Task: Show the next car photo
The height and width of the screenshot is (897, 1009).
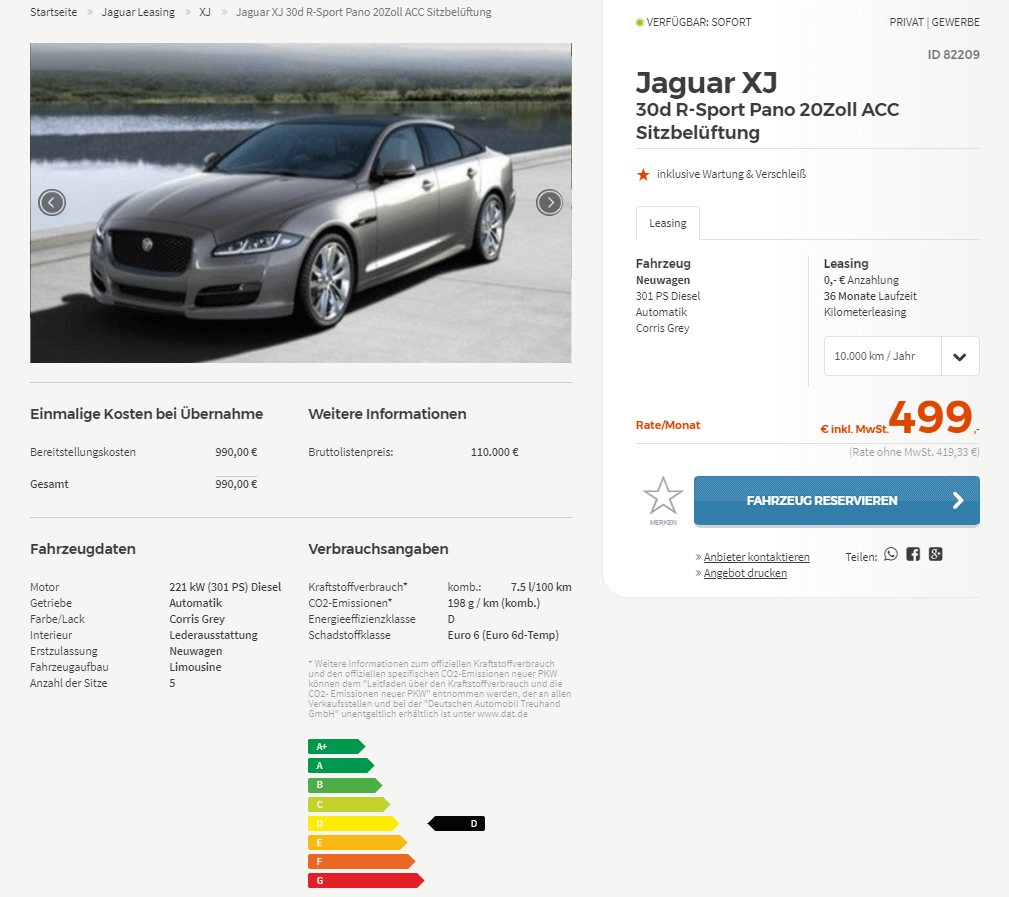Action: 550,203
